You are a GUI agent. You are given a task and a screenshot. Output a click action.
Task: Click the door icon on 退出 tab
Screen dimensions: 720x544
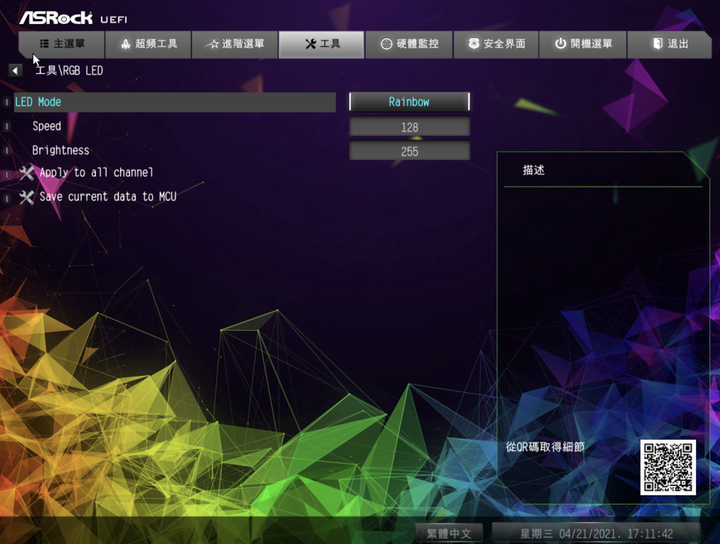point(658,44)
